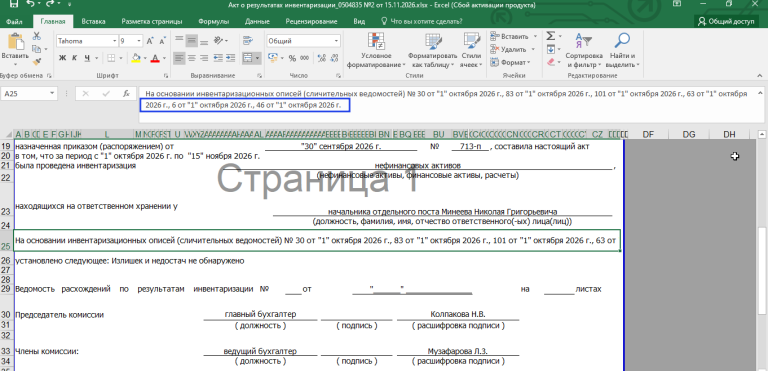
Task: Open the text orientation options
Action: (x=221, y=41)
